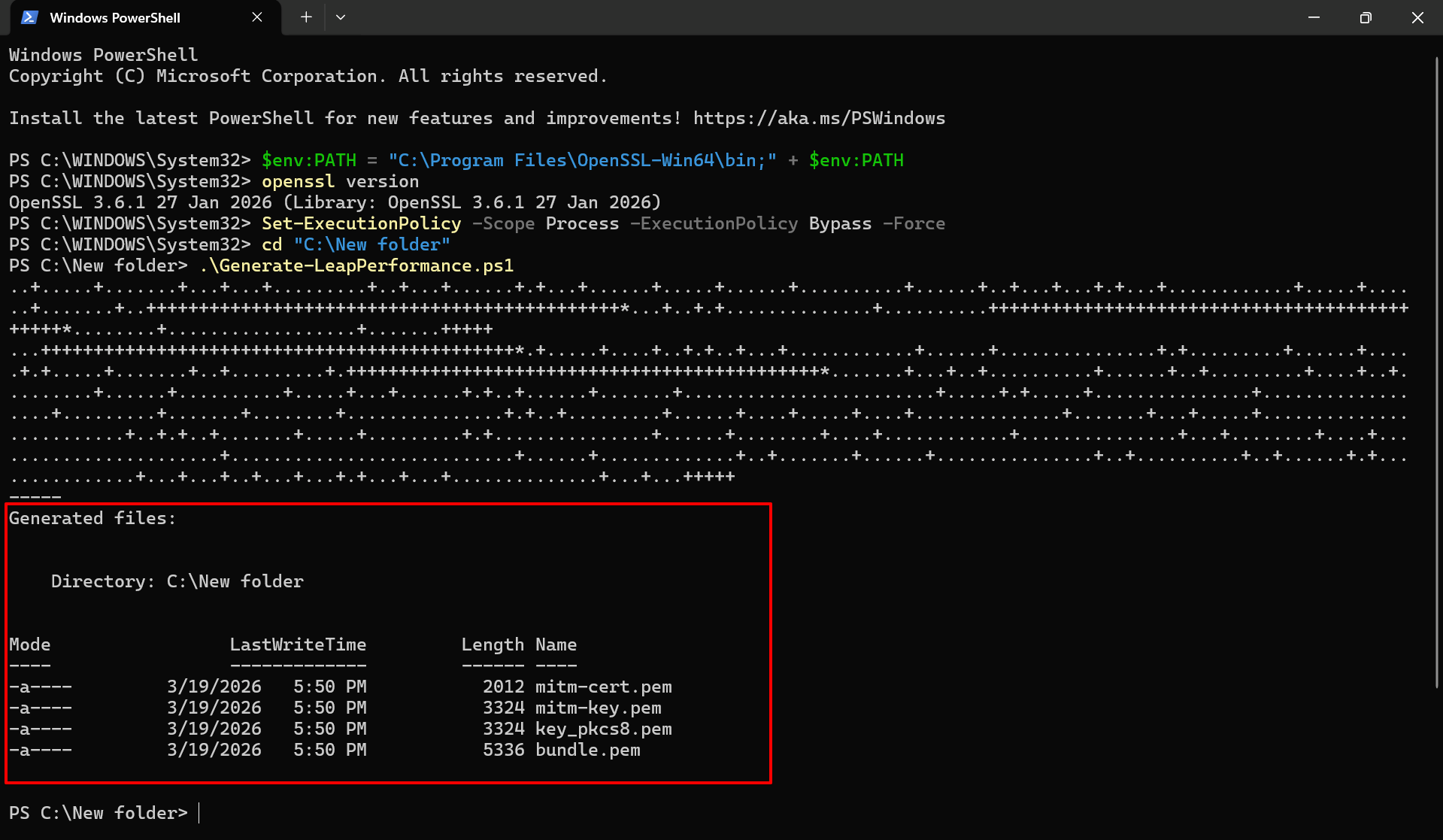Click the bundle.pem file name
The height and width of the screenshot is (840, 1443).
[x=587, y=750]
